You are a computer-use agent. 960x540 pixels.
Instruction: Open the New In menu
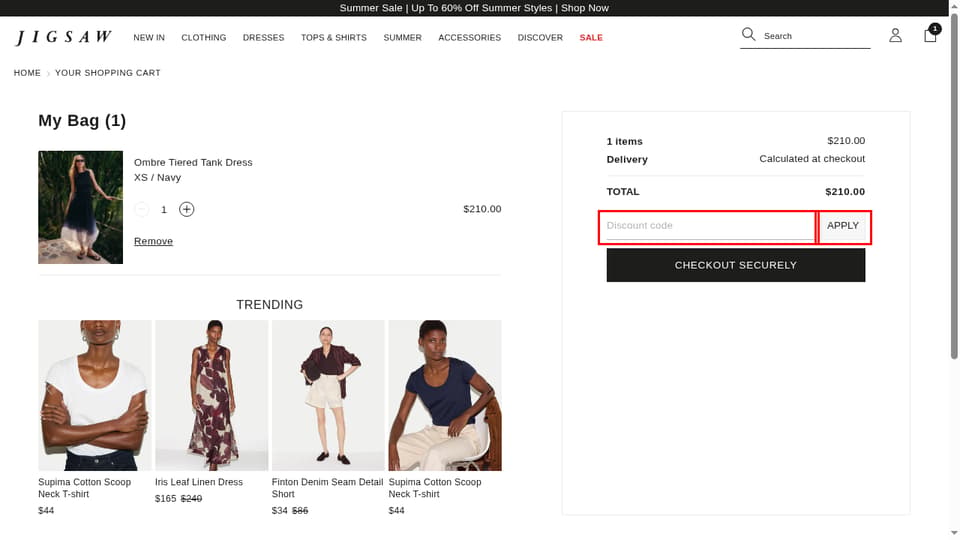coord(149,37)
